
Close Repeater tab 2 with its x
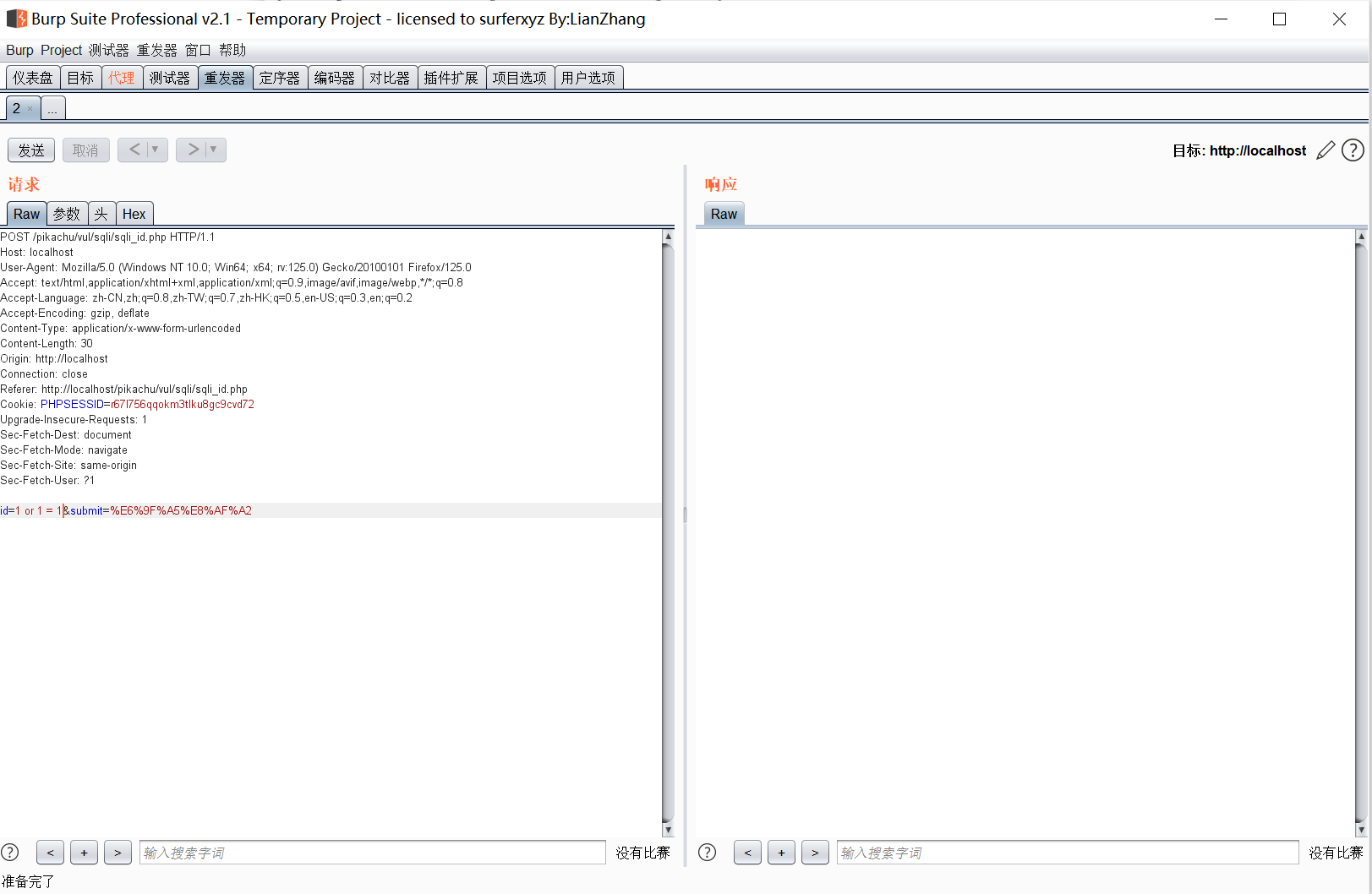(30, 109)
